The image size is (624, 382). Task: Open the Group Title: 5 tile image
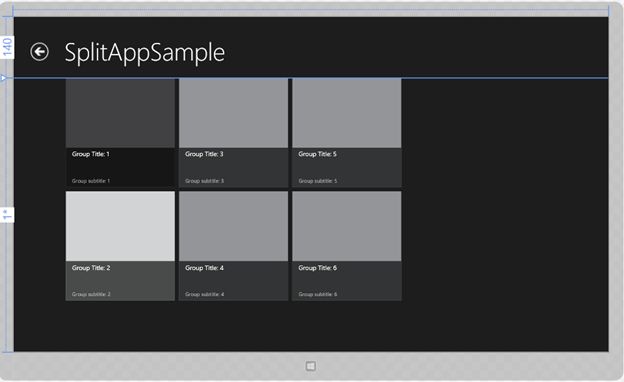347,113
